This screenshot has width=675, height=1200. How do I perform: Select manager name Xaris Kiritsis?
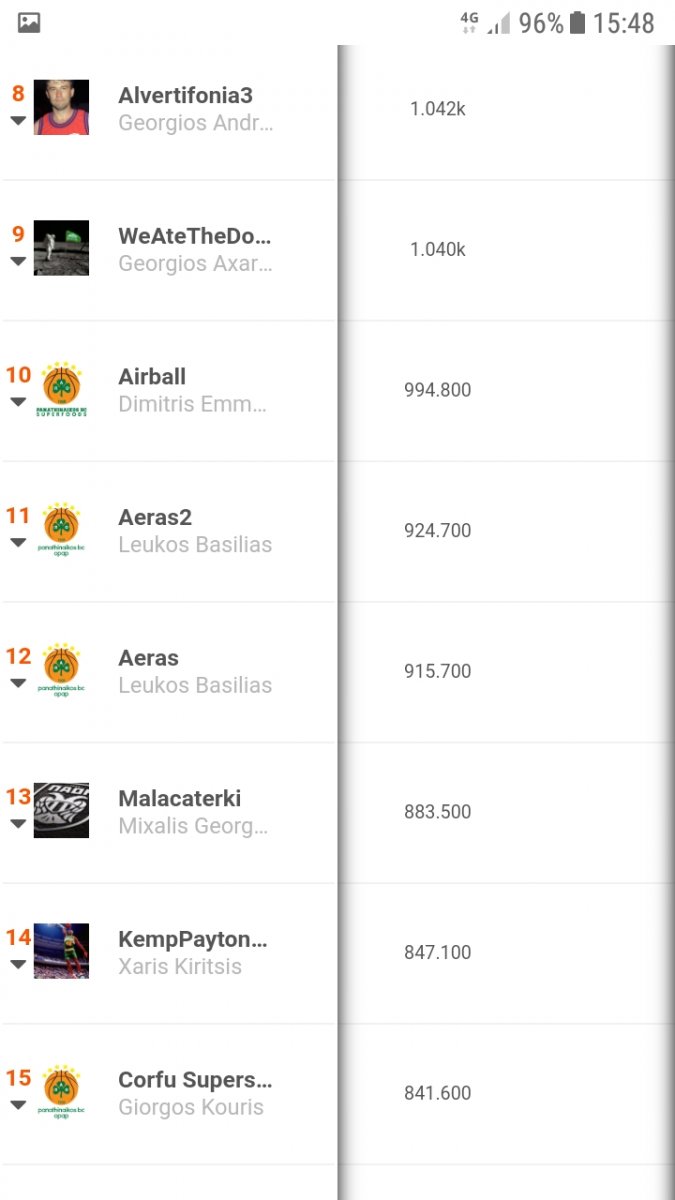tap(180, 967)
